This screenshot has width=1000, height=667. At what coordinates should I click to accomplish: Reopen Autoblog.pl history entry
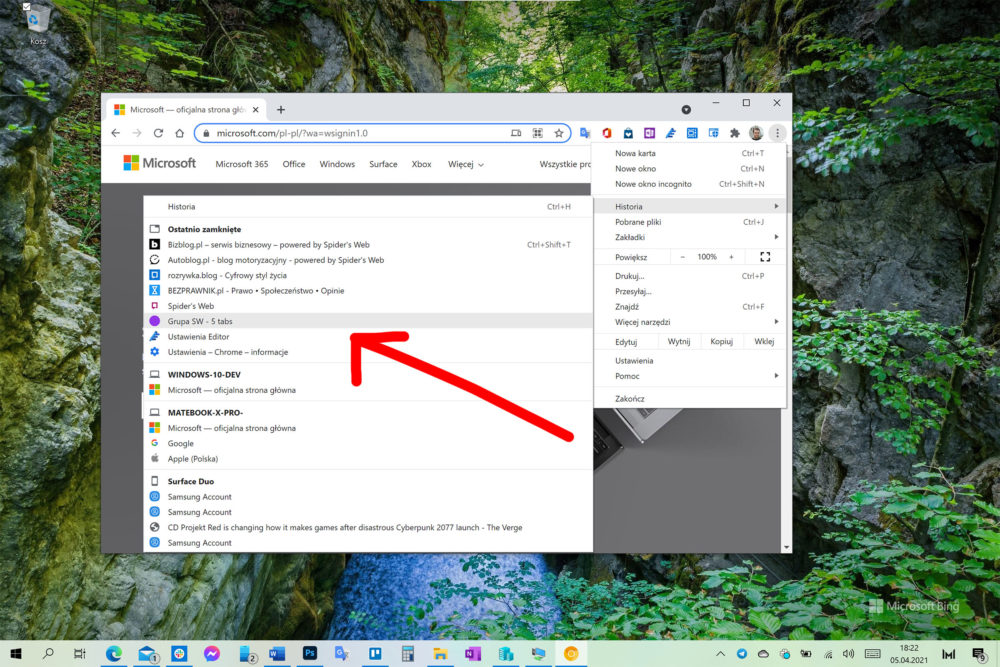tap(368, 260)
